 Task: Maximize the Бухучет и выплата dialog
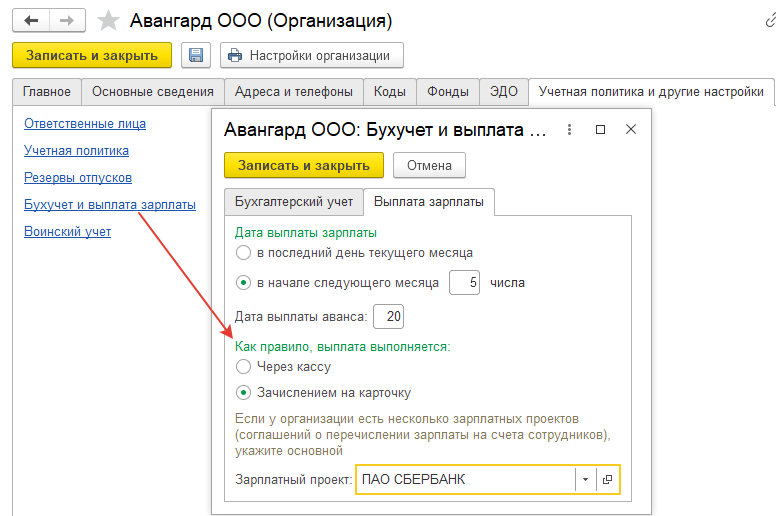click(600, 130)
